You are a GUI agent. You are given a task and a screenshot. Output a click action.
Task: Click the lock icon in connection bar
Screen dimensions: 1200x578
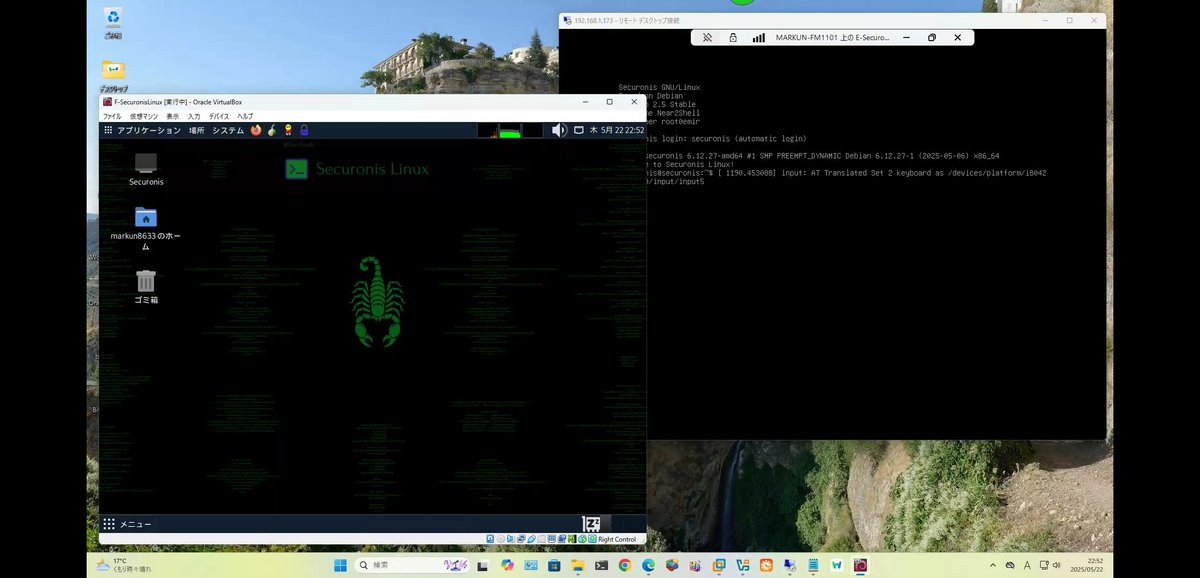click(x=733, y=37)
